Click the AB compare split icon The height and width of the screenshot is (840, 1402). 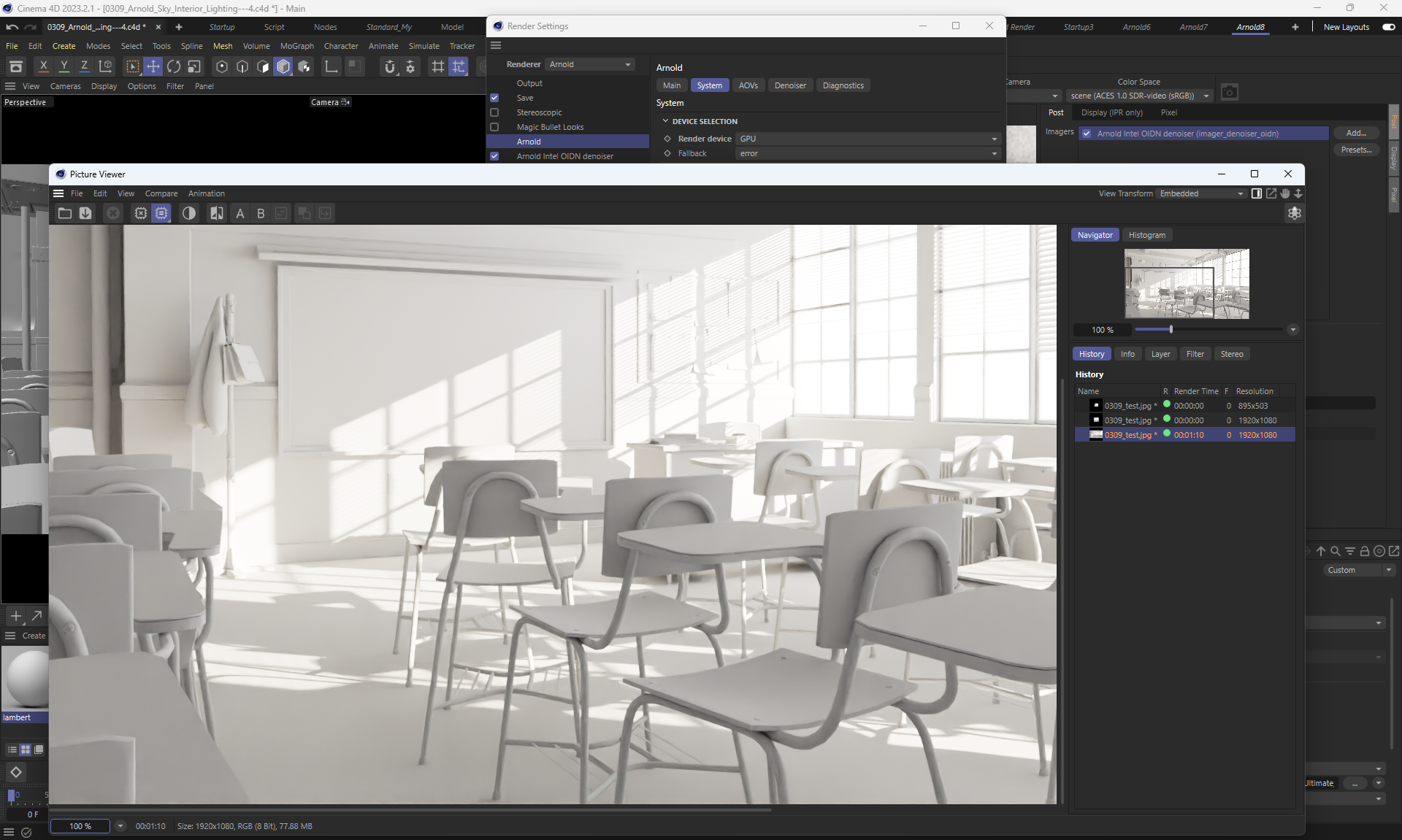[x=217, y=213]
